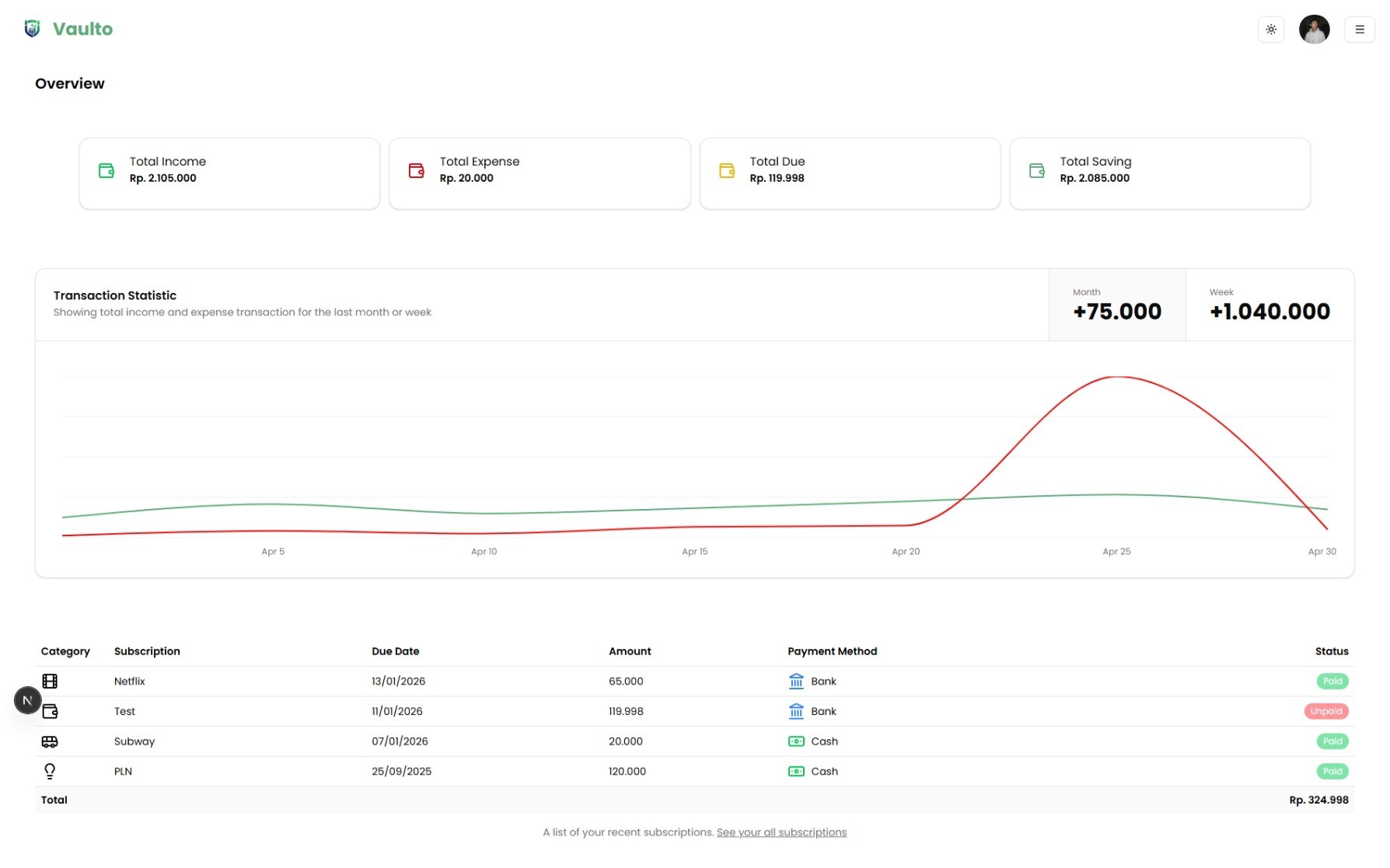Click the Cash icon in Subway row
The image size is (1390, 868).
click(x=796, y=741)
